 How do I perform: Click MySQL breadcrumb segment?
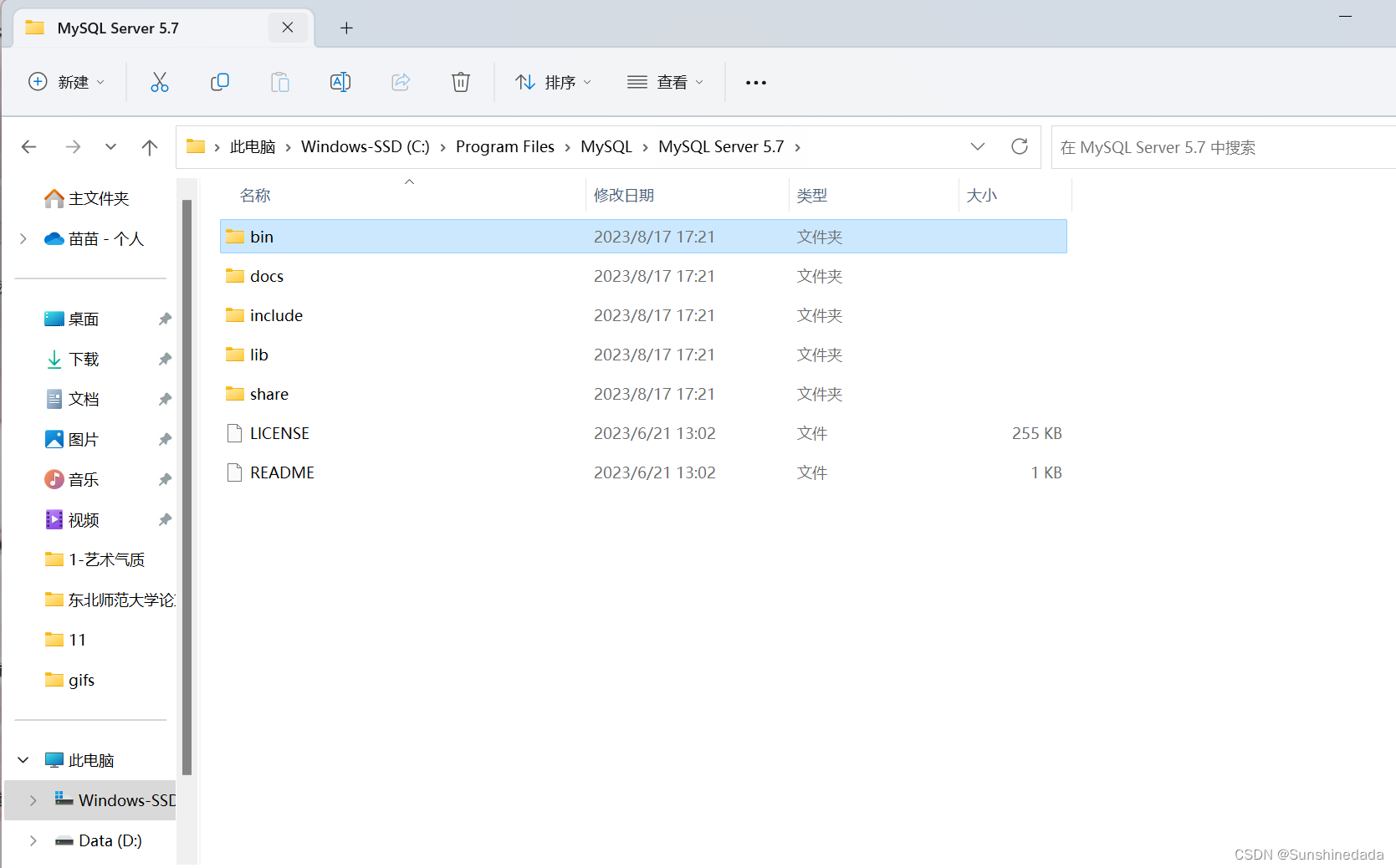pos(606,146)
